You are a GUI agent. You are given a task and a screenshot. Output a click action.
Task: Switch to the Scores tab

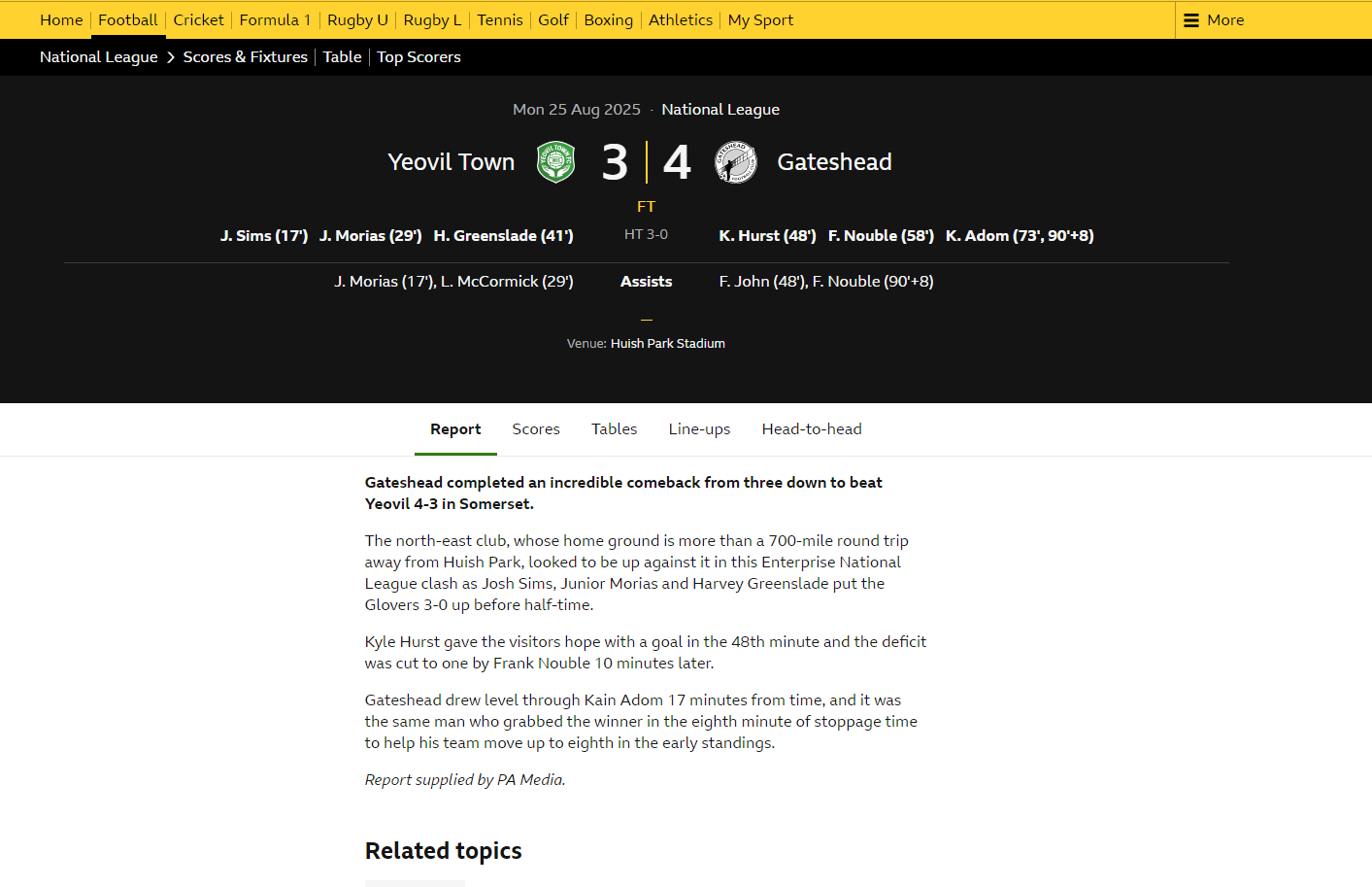pos(536,429)
